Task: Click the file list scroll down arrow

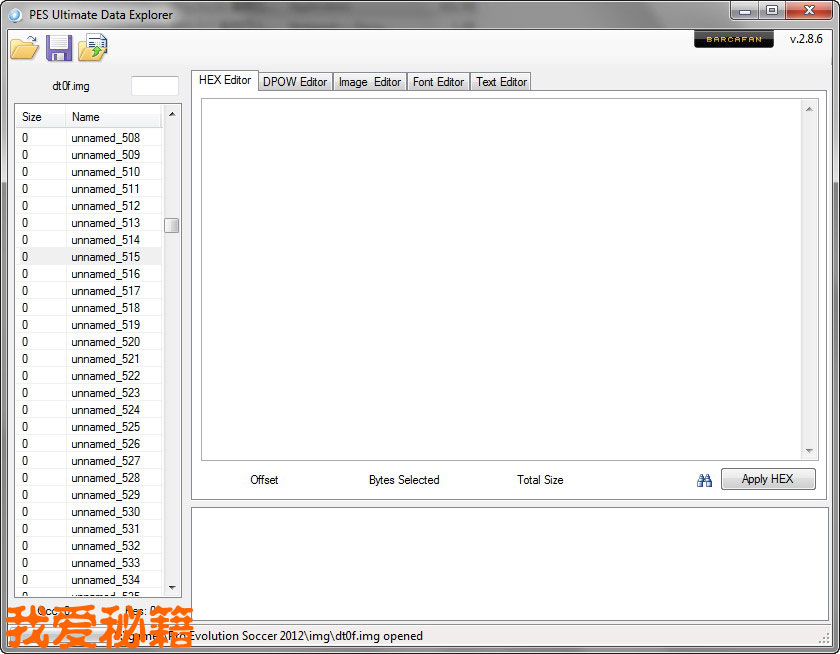Action: 172,587
